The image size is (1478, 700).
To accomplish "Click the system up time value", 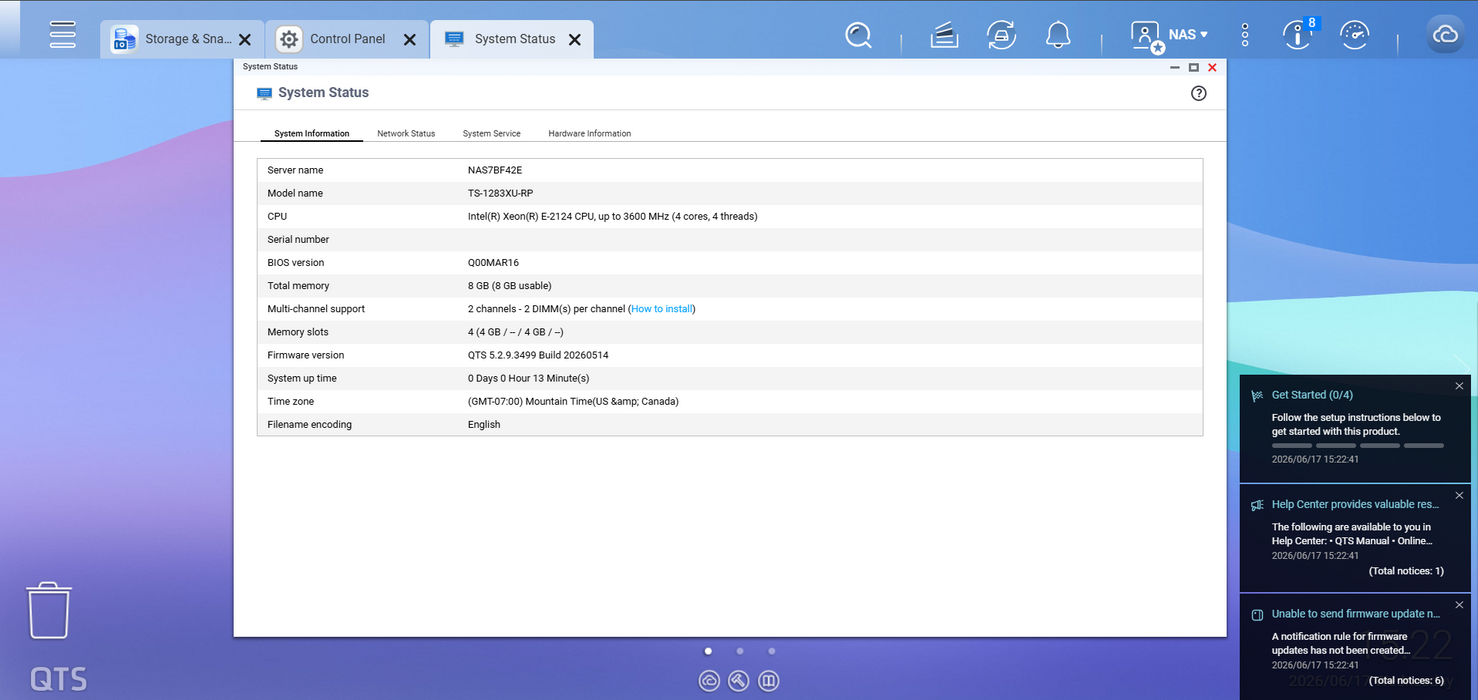I will pyautogui.click(x=528, y=378).
